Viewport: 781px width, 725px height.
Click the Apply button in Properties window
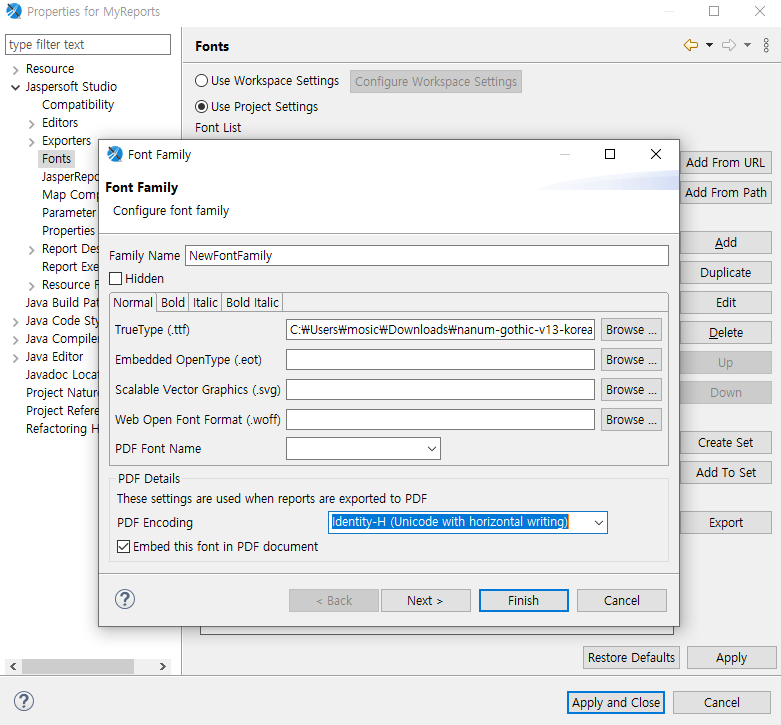coord(731,657)
